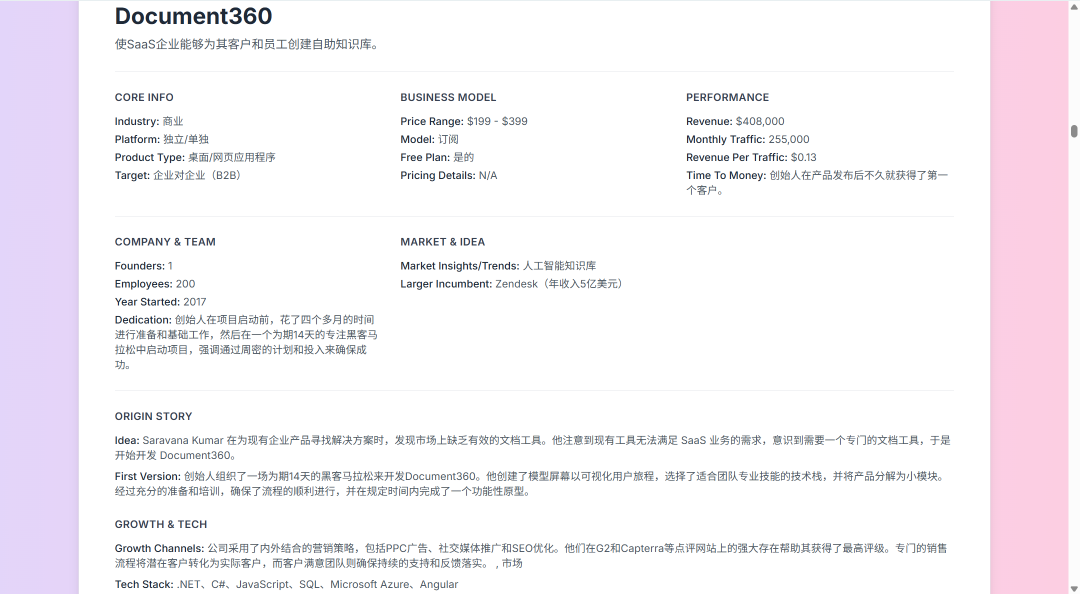The image size is (1080, 594).
Task: Click the COMPANY & TEAM heading
Action: [x=165, y=242]
